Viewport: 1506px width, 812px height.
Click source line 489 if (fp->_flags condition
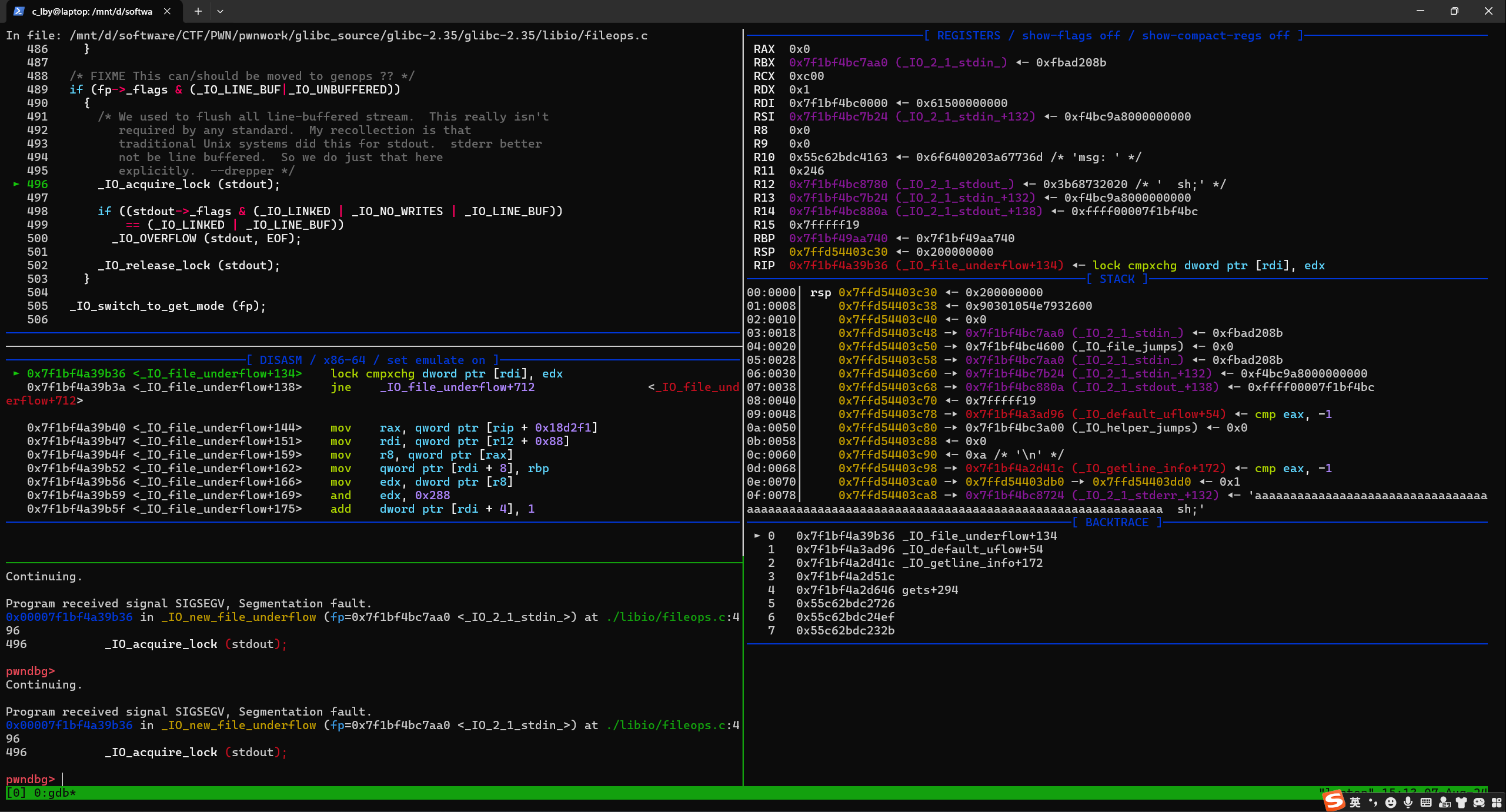point(235,89)
